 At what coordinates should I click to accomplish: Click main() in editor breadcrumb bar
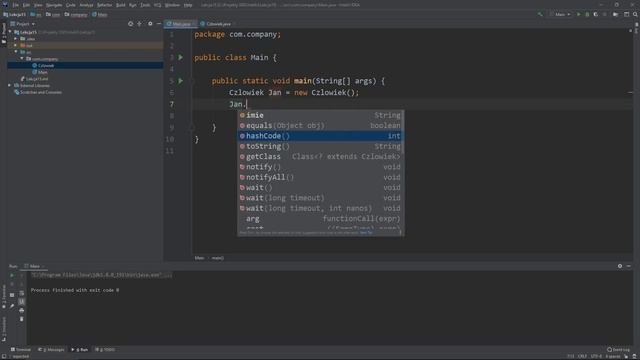pyautogui.click(x=218, y=258)
